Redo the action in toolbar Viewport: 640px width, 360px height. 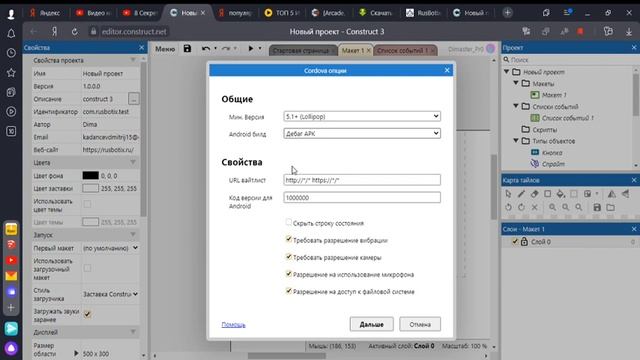226,49
